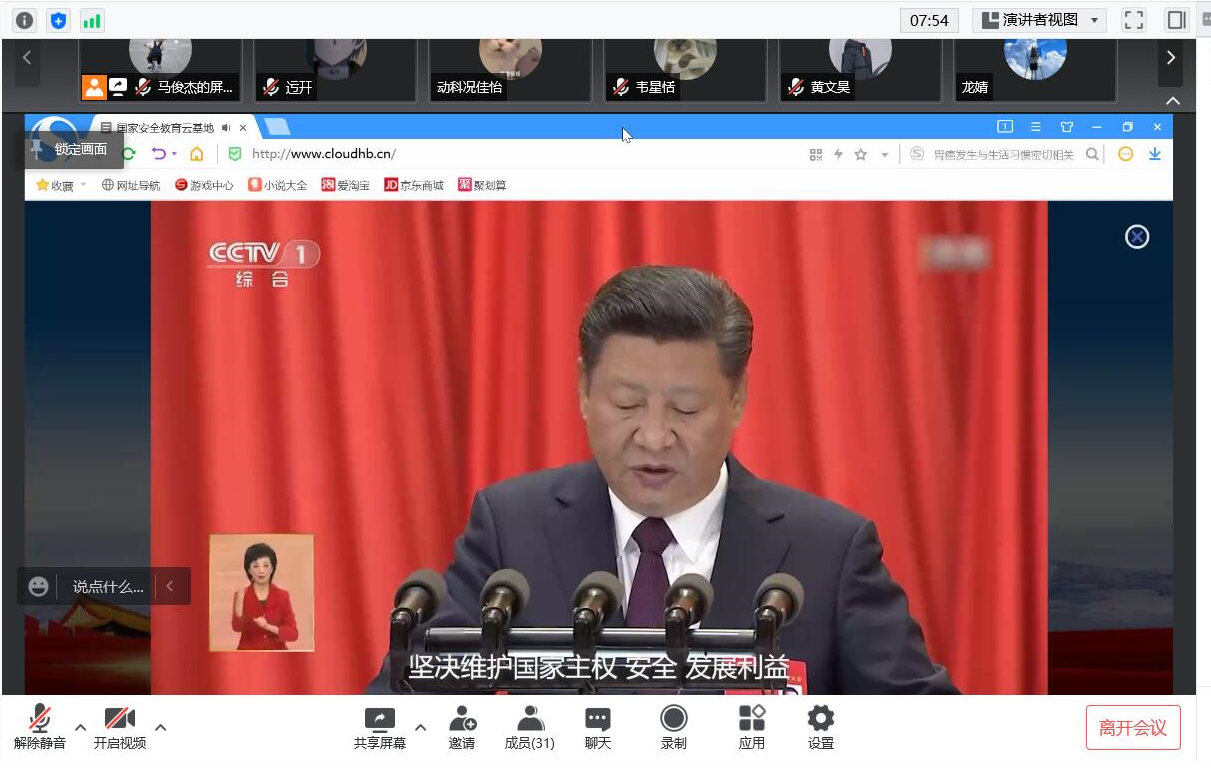Select 韦星恬 participant thumbnail
The image size is (1211, 773).
click(x=685, y=68)
